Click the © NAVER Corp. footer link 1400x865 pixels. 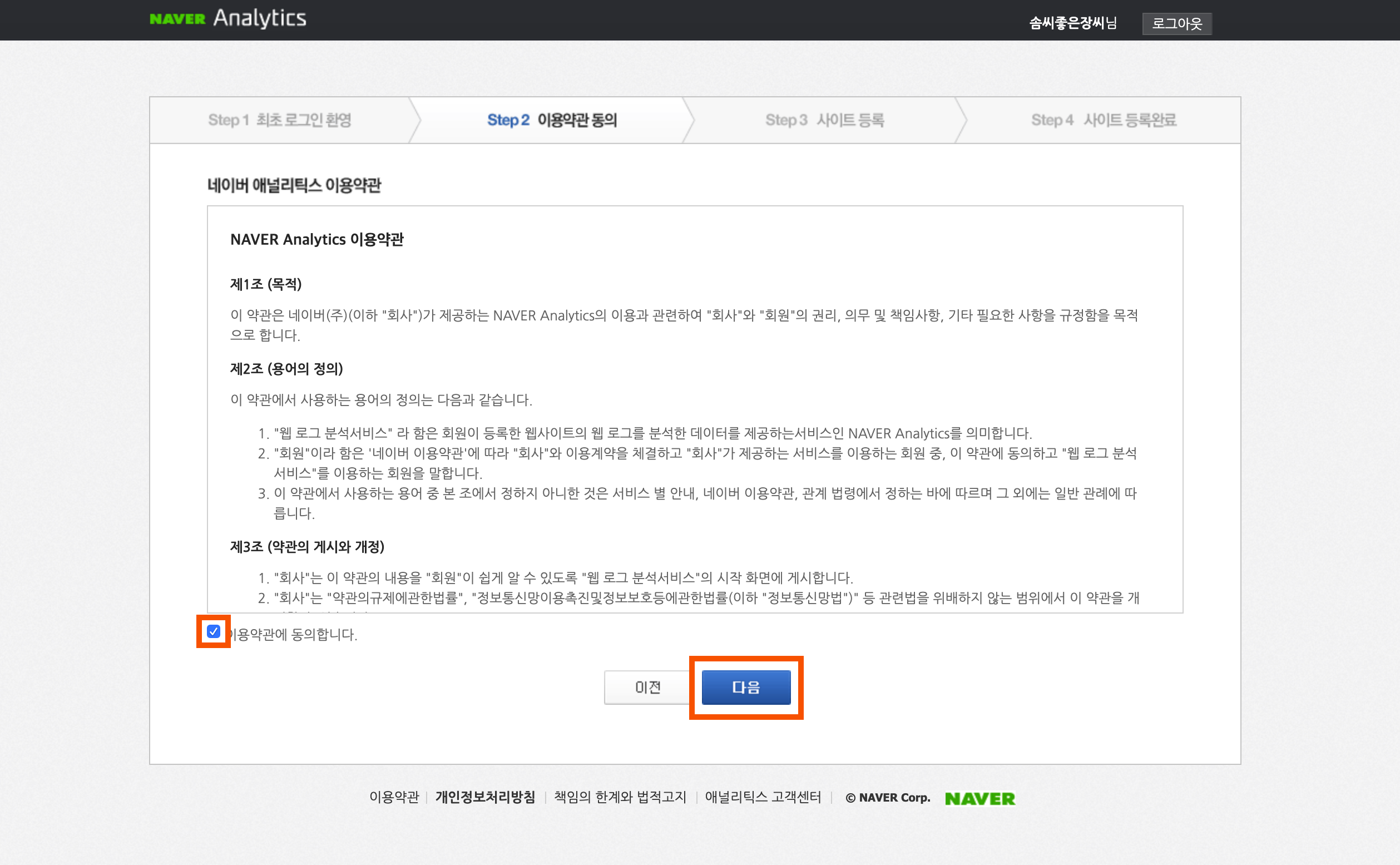(888, 798)
